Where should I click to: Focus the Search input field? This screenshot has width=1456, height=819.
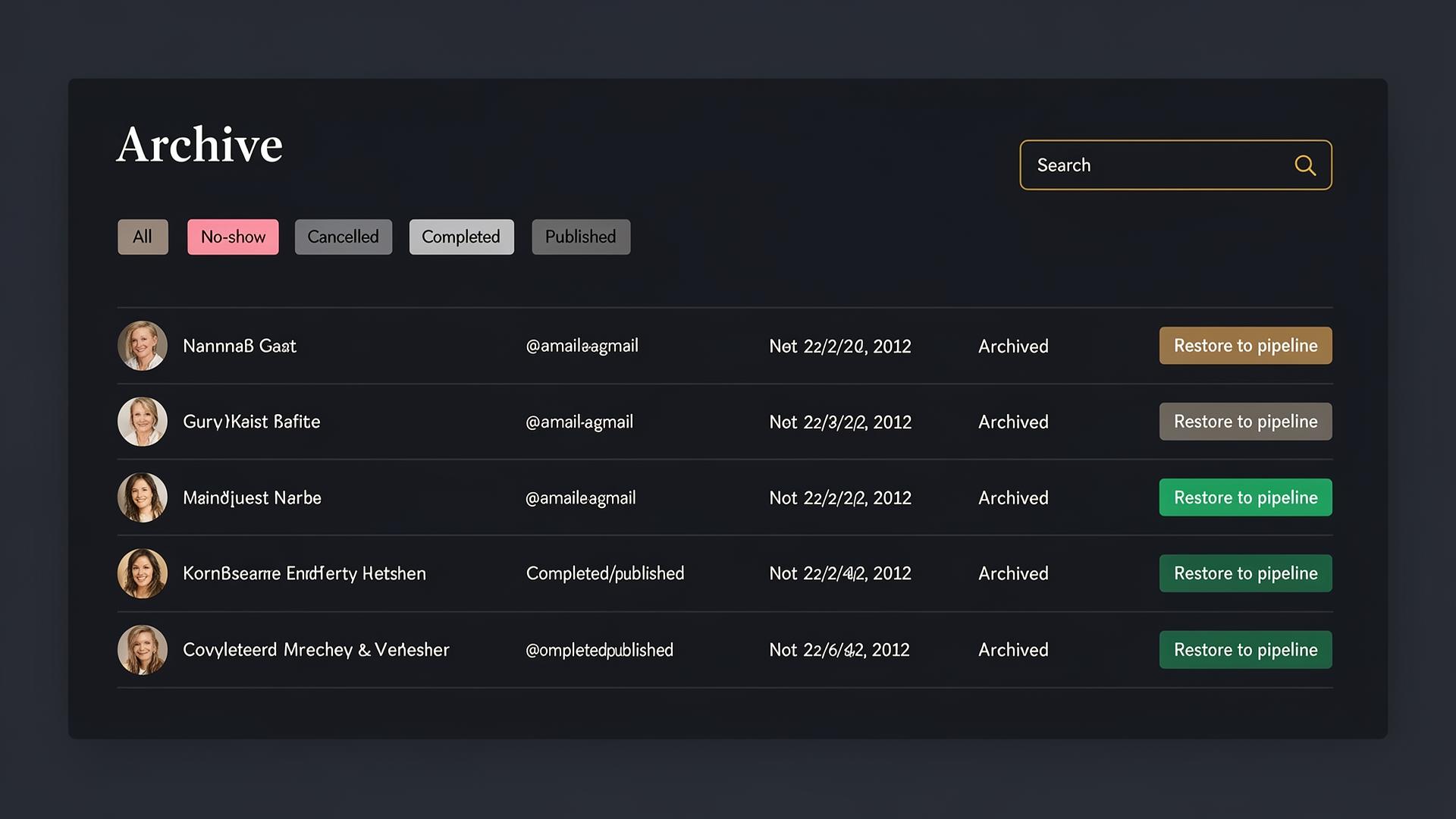coord(1175,165)
